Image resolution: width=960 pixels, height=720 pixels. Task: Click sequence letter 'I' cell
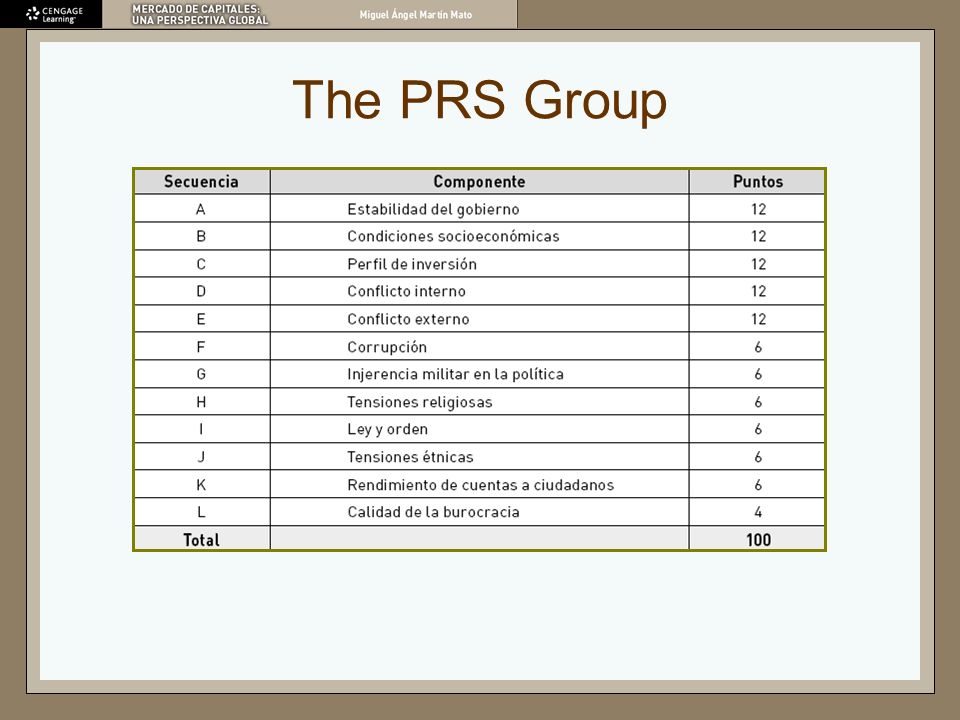coord(201,429)
